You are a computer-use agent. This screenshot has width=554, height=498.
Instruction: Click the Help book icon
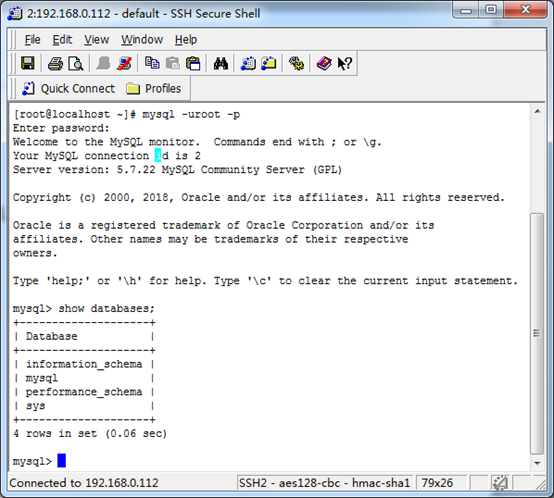click(324, 64)
